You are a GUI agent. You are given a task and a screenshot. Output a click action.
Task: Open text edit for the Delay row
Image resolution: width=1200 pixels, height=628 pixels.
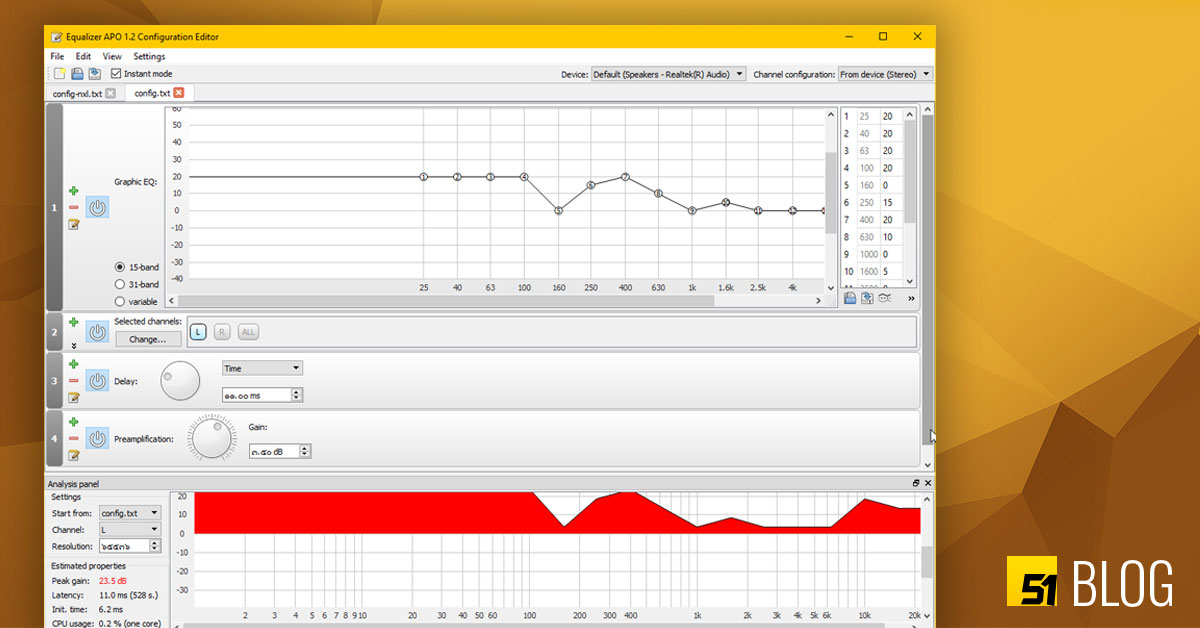[73, 397]
